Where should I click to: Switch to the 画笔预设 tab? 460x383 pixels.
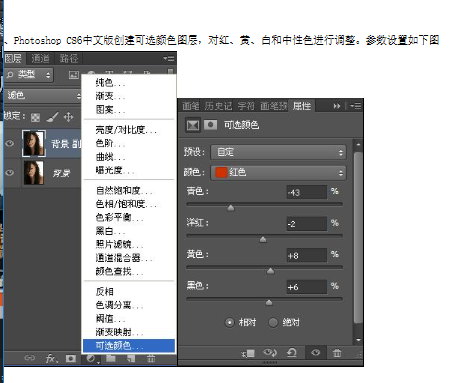273,106
